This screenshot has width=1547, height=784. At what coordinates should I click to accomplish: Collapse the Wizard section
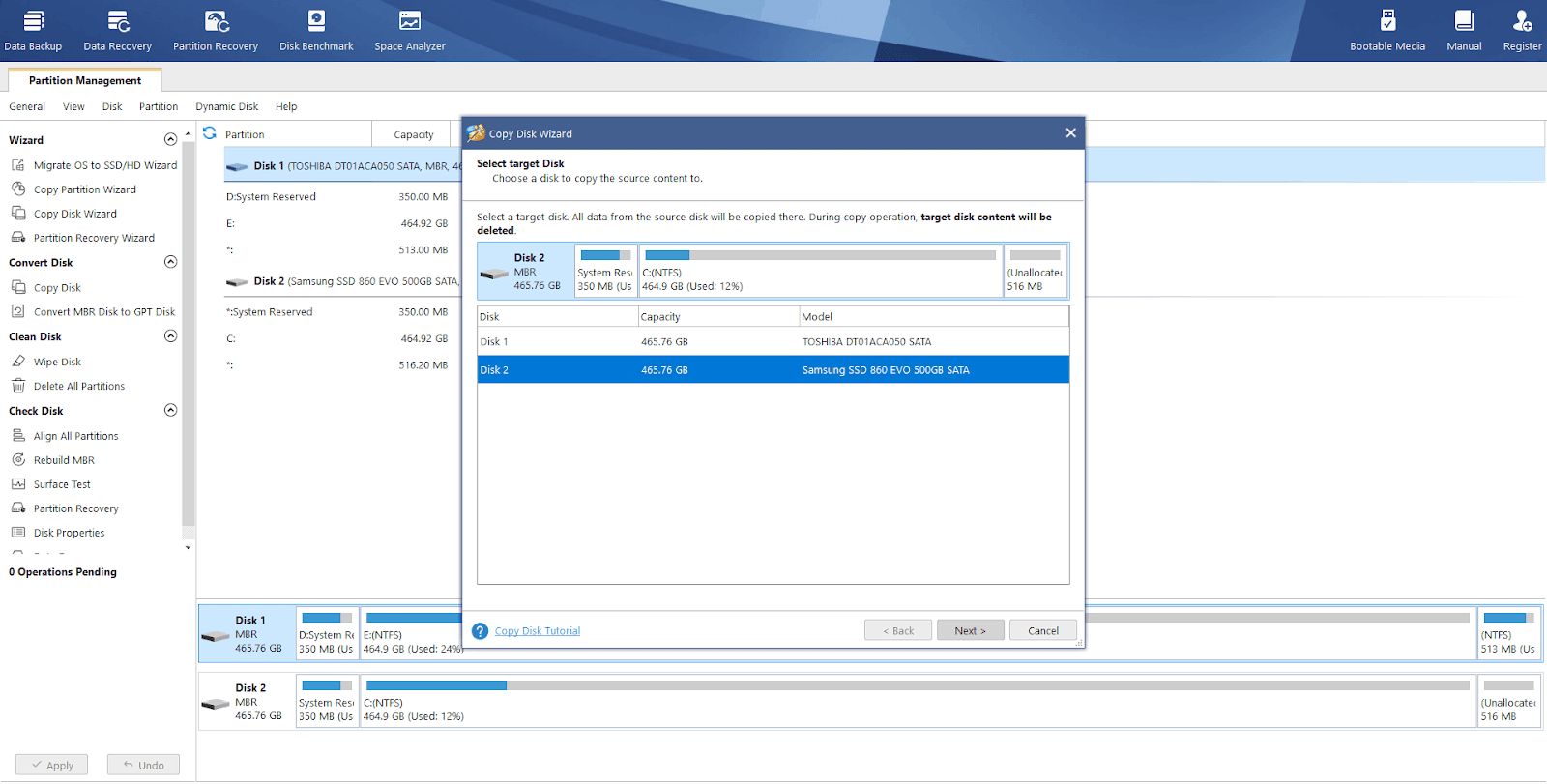[x=171, y=139]
